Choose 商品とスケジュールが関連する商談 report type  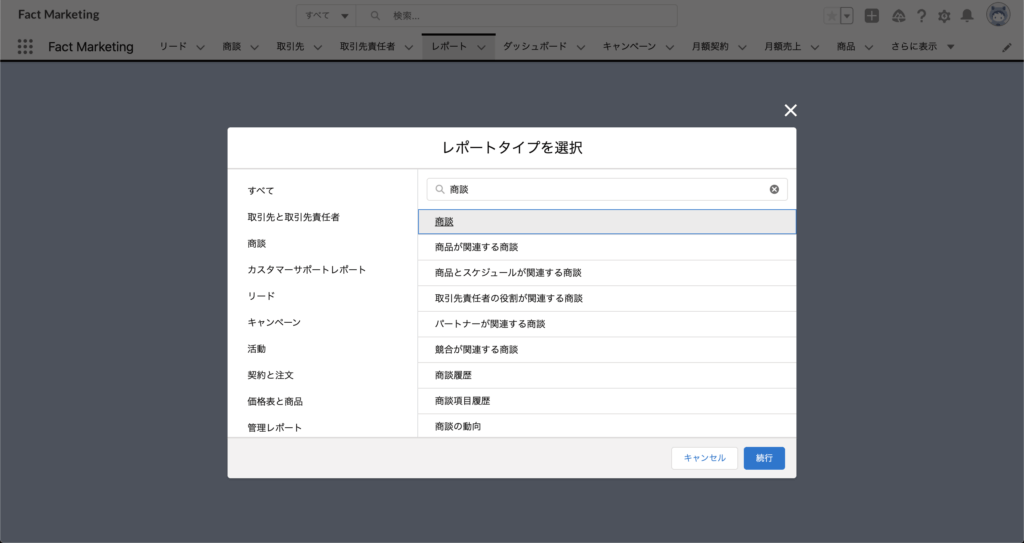pos(607,272)
